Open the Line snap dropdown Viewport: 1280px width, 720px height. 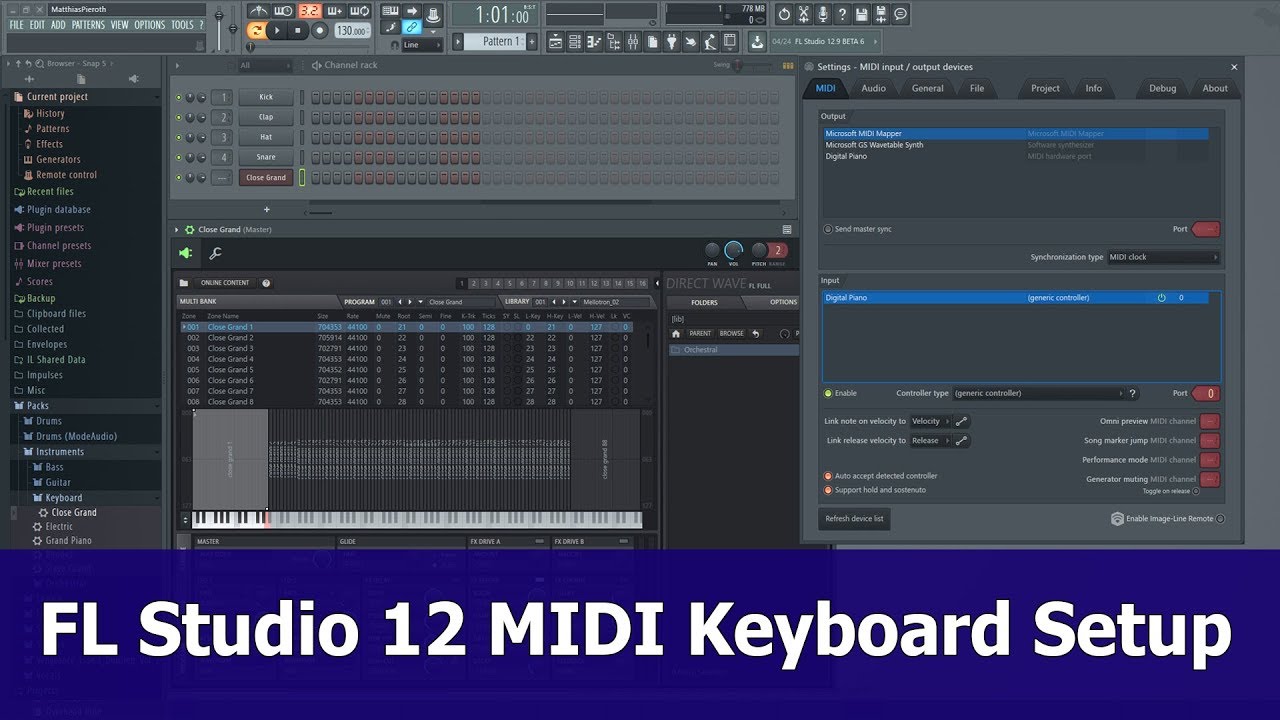(423, 45)
